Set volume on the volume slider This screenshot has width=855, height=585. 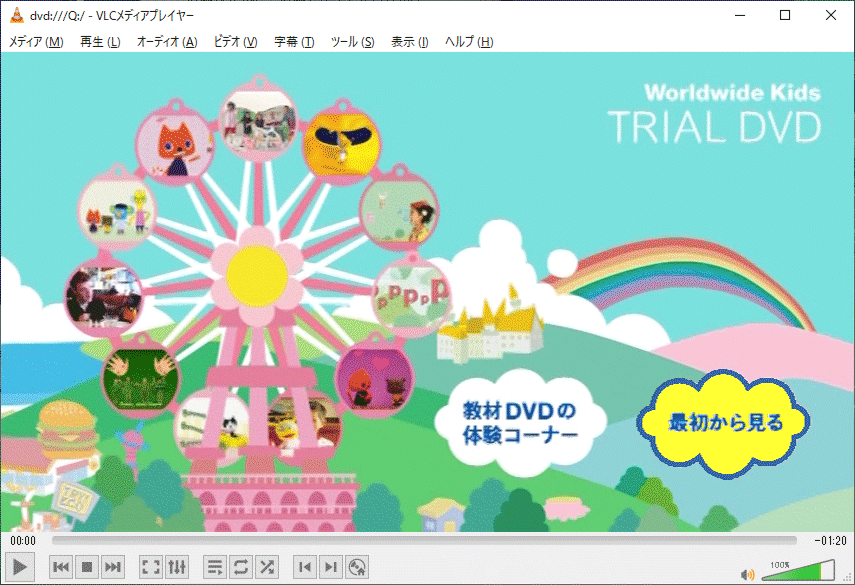798,571
